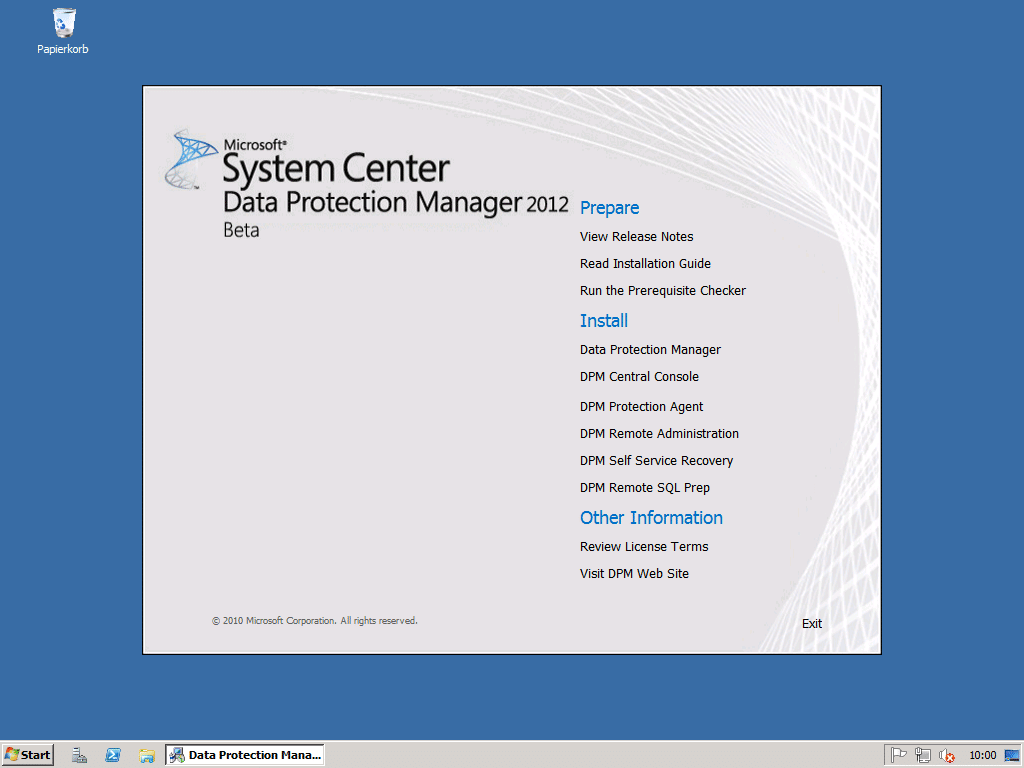The height and width of the screenshot is (768, 1024).
Task: Click the Action Center flag tray icon
Action: click(899, 755)
